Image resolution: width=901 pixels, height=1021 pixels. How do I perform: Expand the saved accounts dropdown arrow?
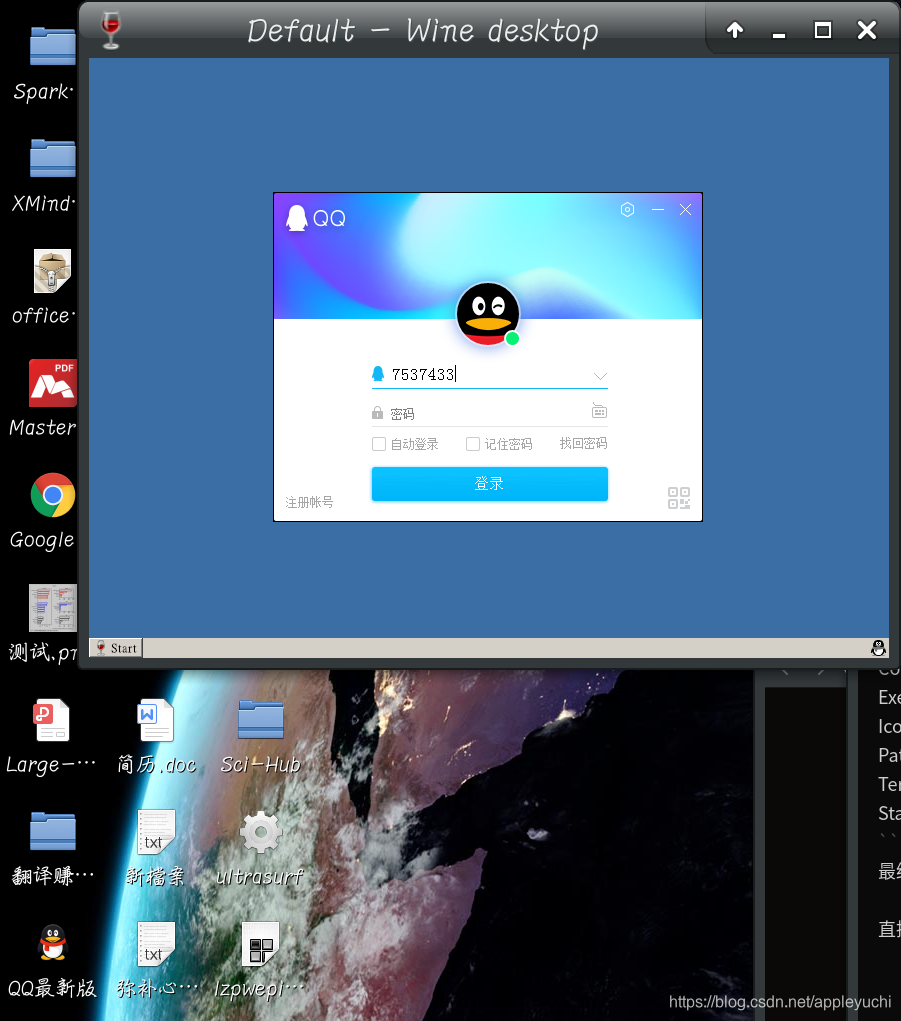[600, 376]
